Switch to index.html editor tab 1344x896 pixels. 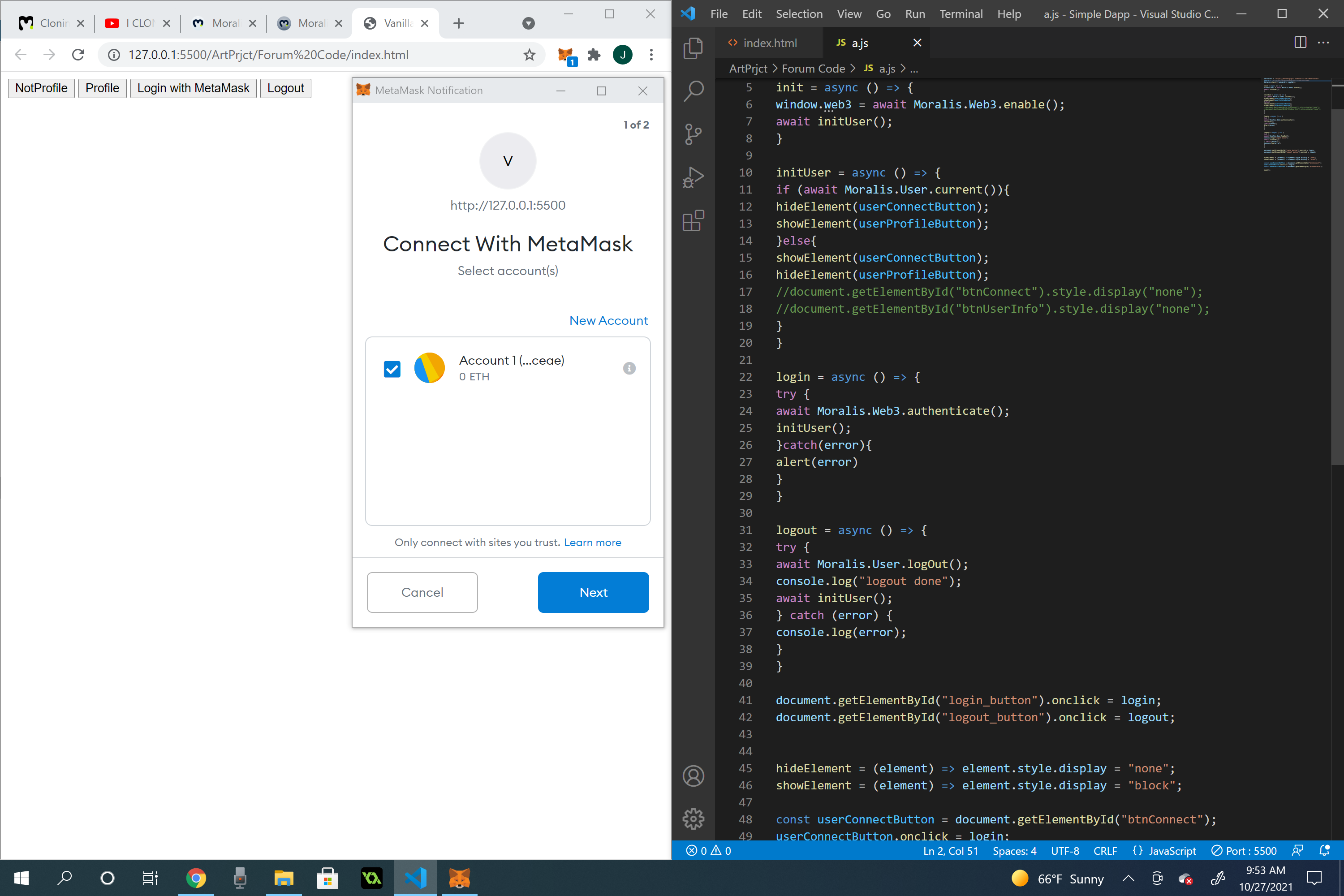coord(769,43)
